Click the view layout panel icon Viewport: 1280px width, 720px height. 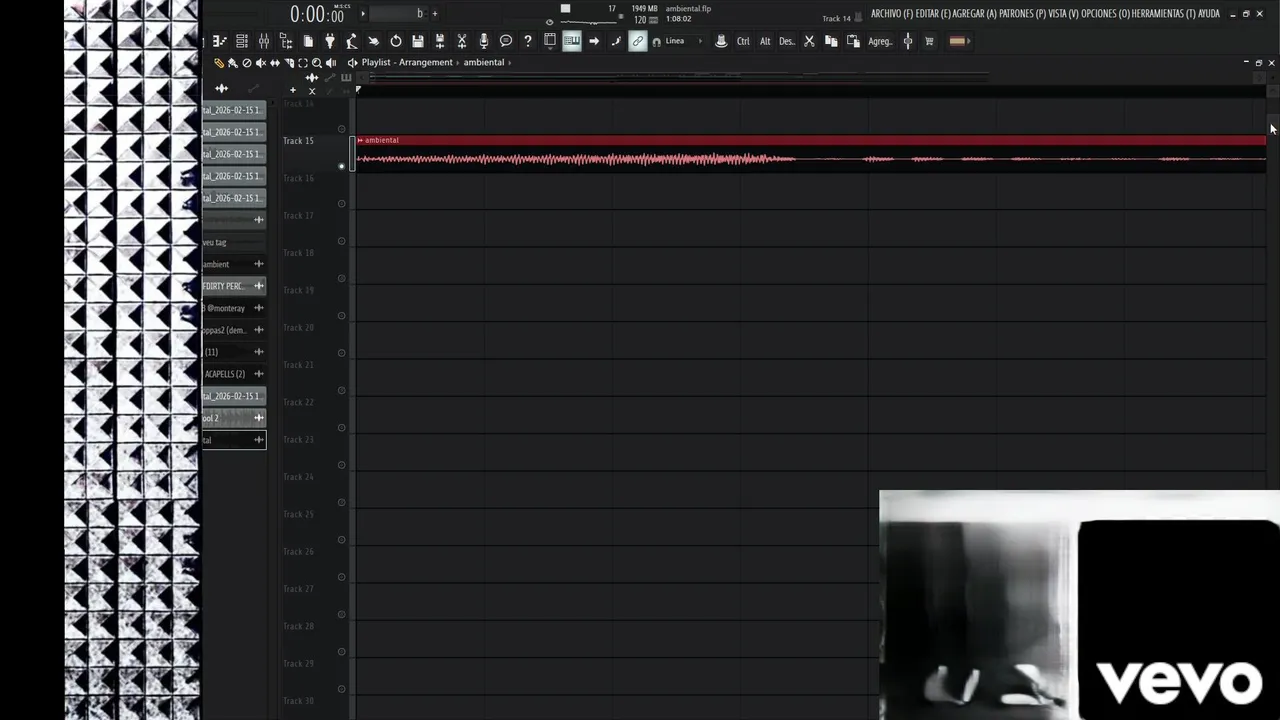pos(550,41)
